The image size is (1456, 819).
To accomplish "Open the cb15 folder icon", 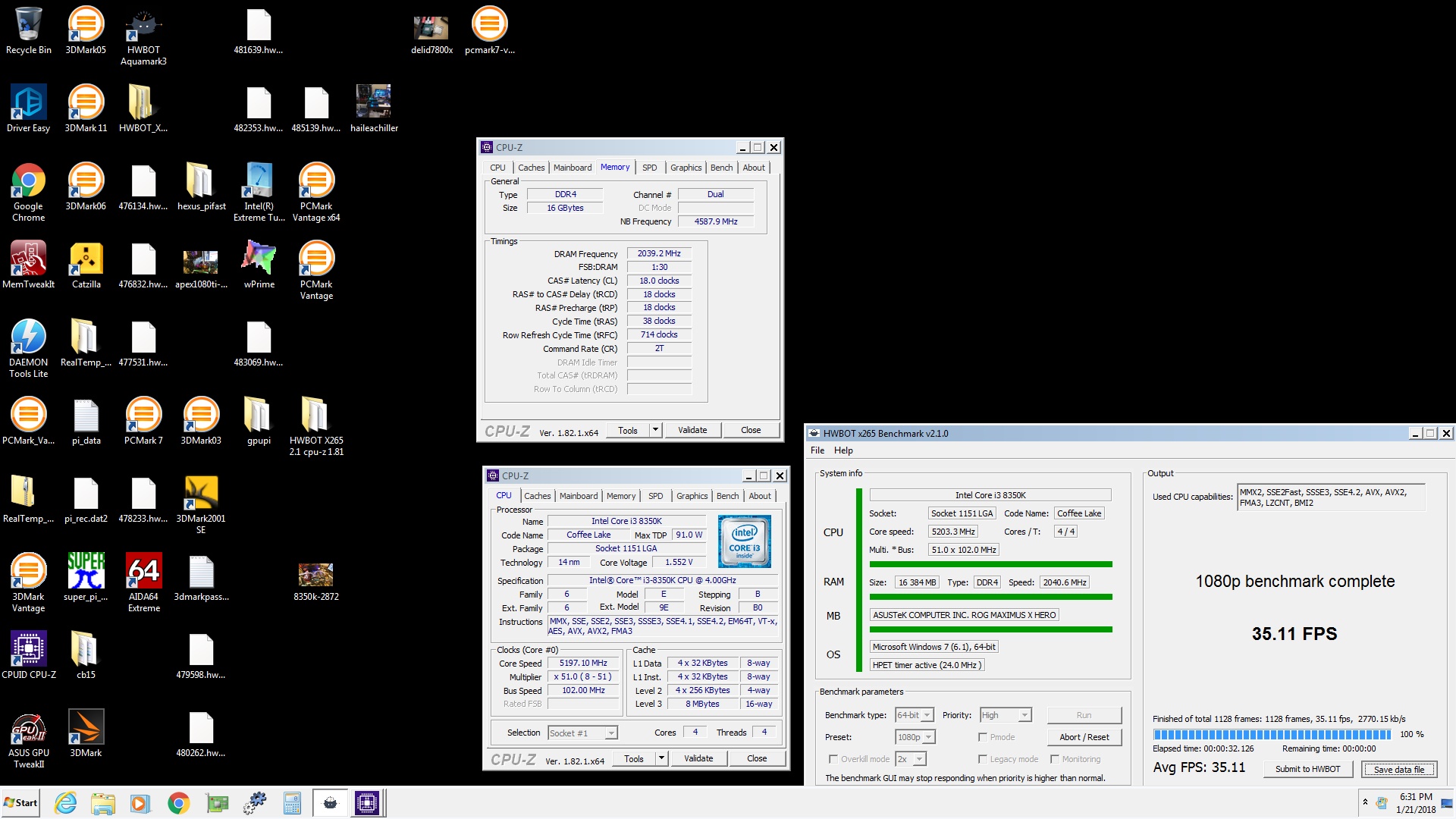I will coord(86,655).
